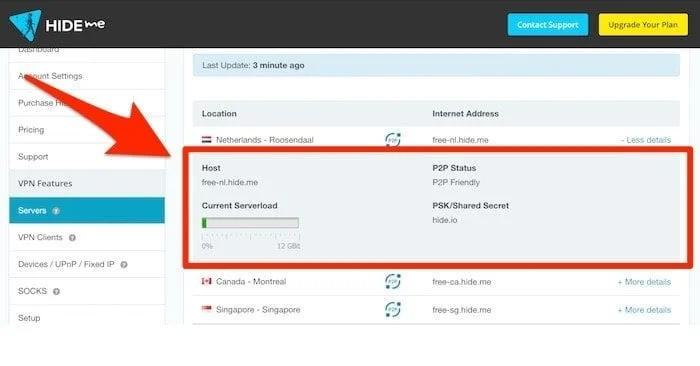Open the SOCKS sidebar item

click(x=87, y=291)
